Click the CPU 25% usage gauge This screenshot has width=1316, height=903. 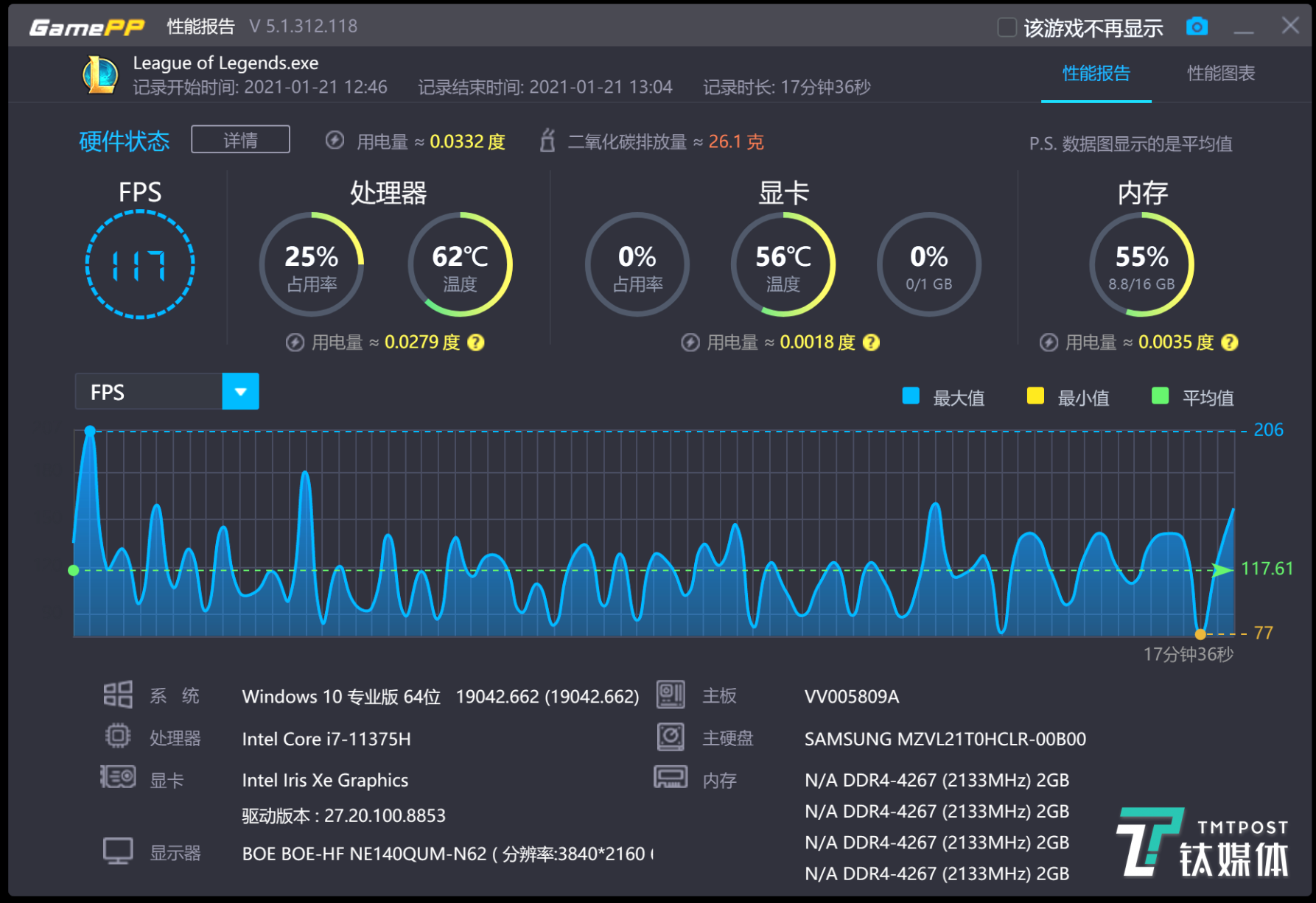(x=312, y=264)
